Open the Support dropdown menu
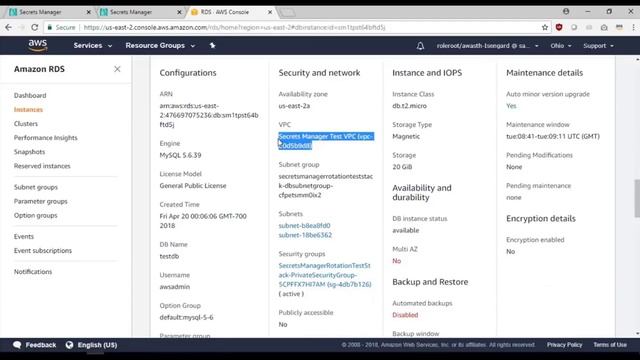640x360 pixels. tap(598, 46)
